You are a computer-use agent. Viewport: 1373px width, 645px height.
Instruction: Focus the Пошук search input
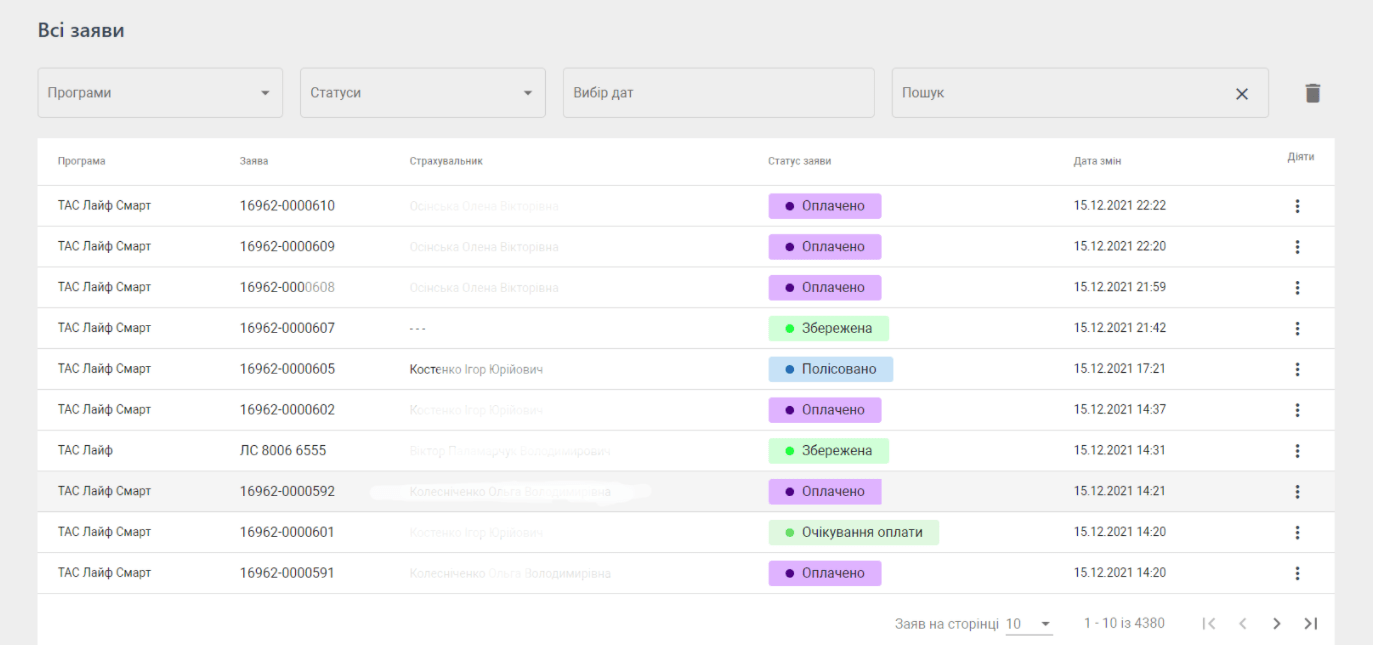point(1060,93)
